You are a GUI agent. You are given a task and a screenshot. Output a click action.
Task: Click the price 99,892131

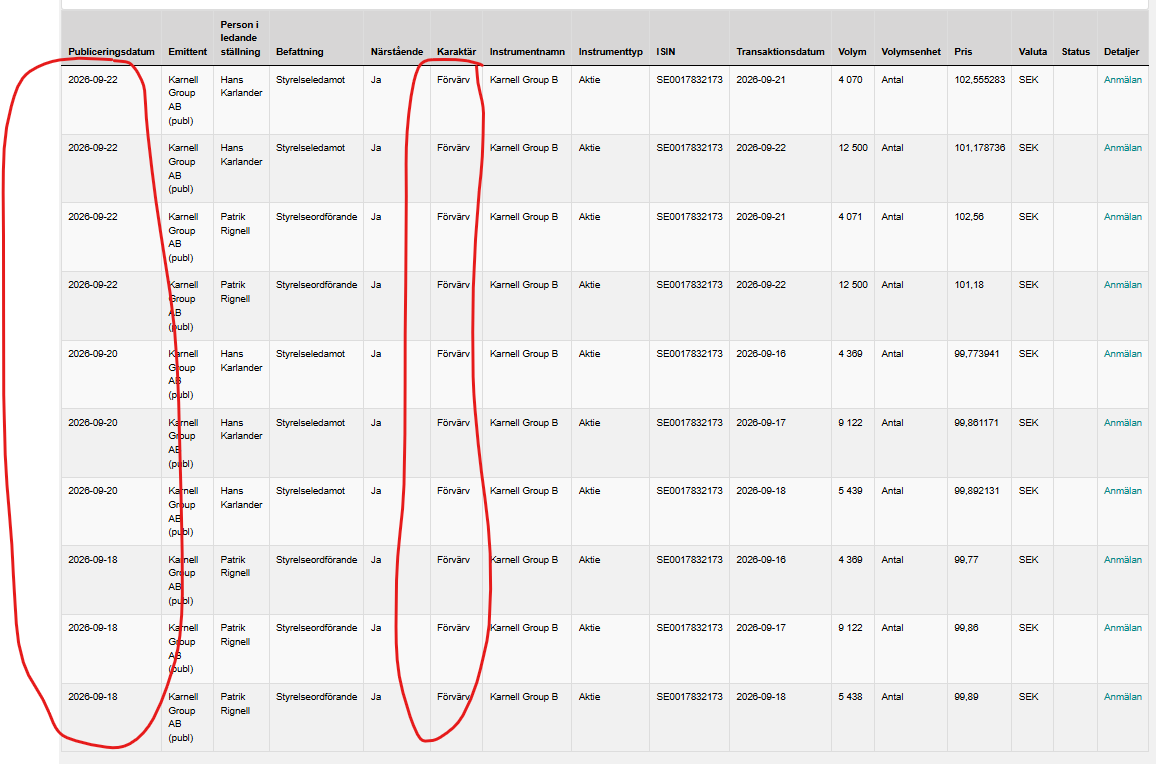[x=977, y=491]
